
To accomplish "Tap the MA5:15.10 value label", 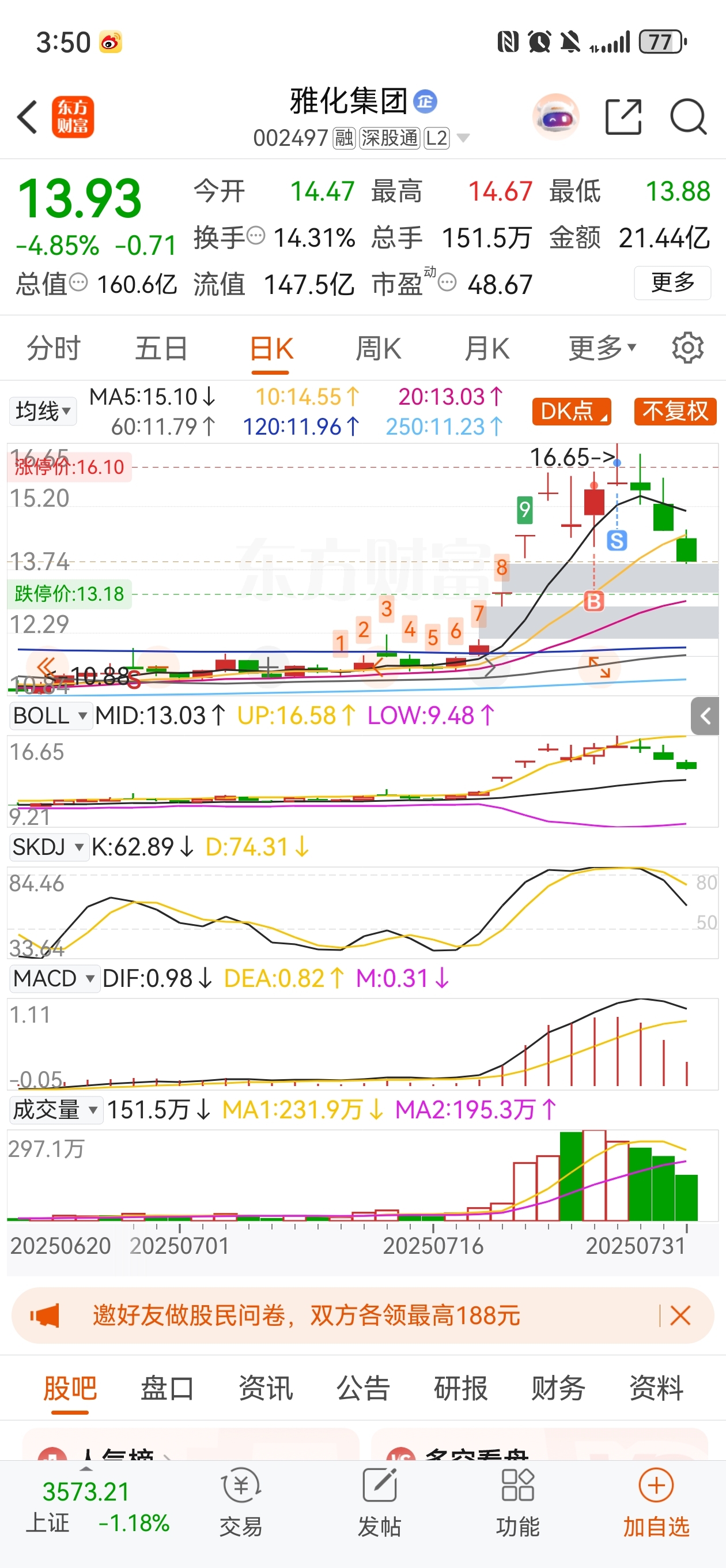I will click(x=152, y=397).
